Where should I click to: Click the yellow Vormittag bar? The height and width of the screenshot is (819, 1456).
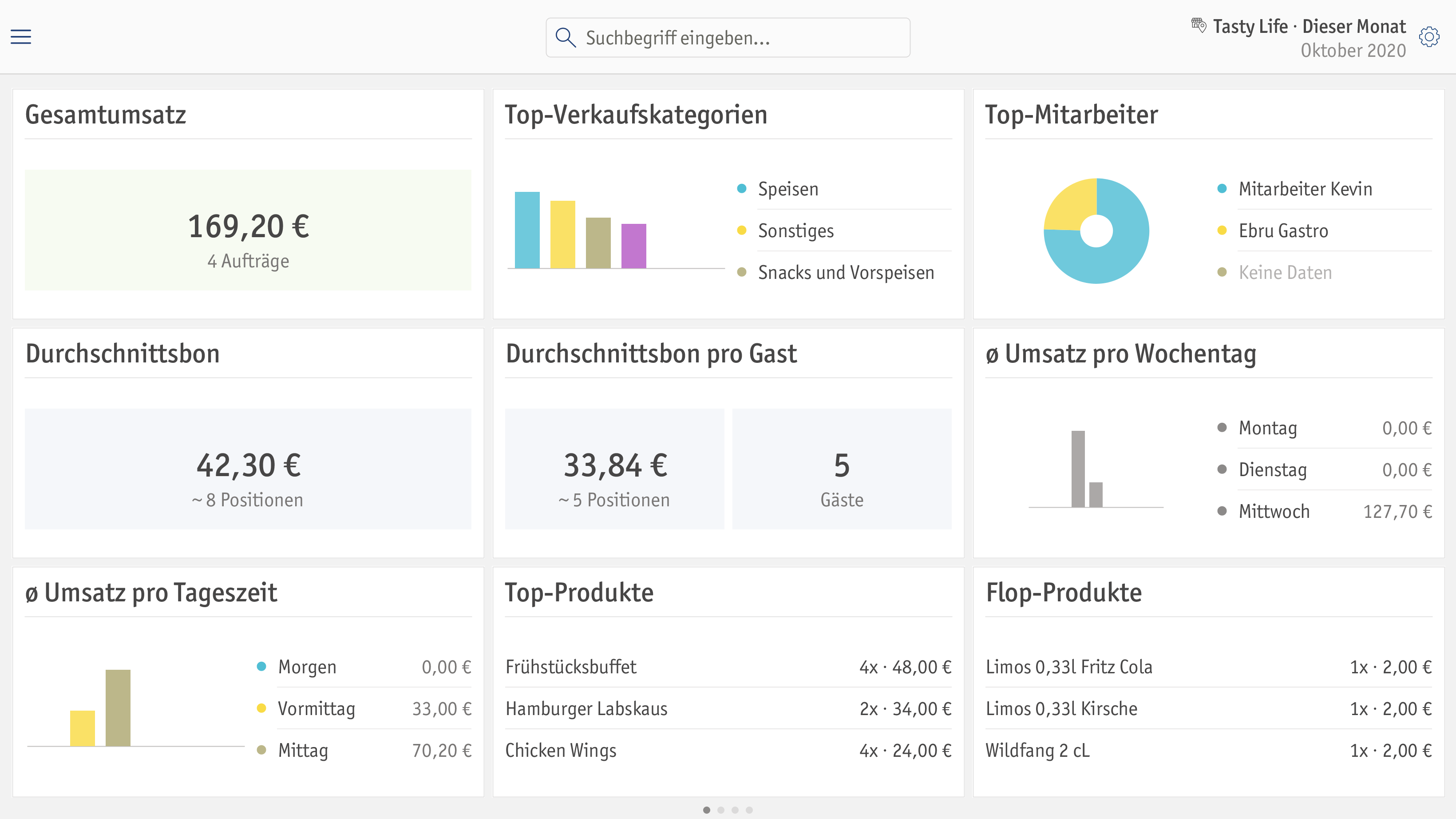[83, 728]
